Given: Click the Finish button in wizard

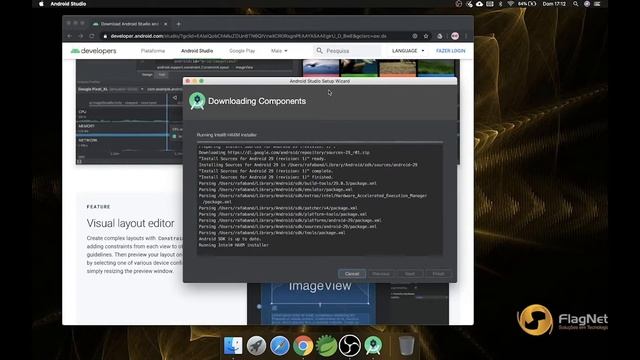Looking at the screenshot, I should [438, 273].
